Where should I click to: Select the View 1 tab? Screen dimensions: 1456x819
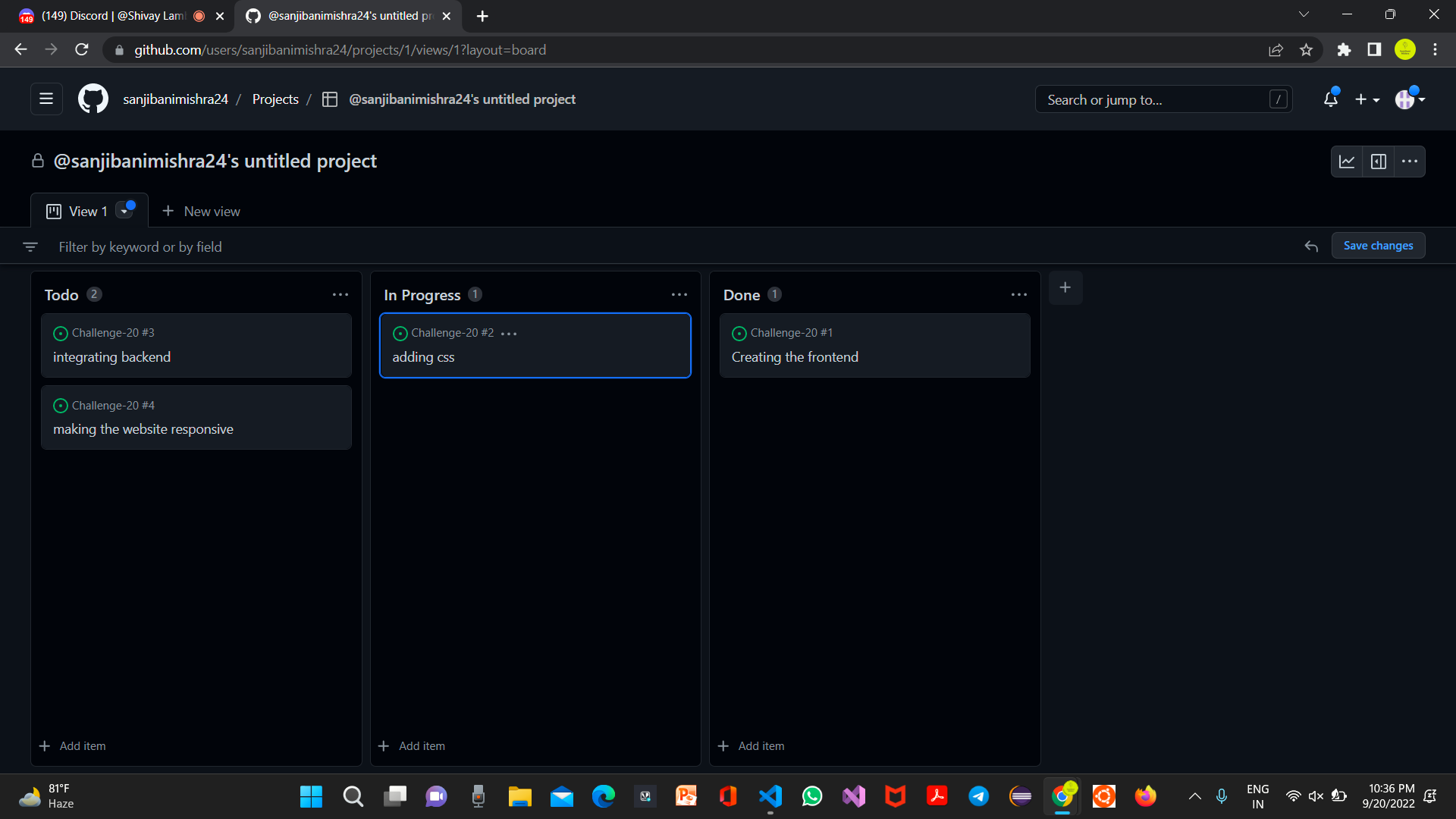point(79,212)
